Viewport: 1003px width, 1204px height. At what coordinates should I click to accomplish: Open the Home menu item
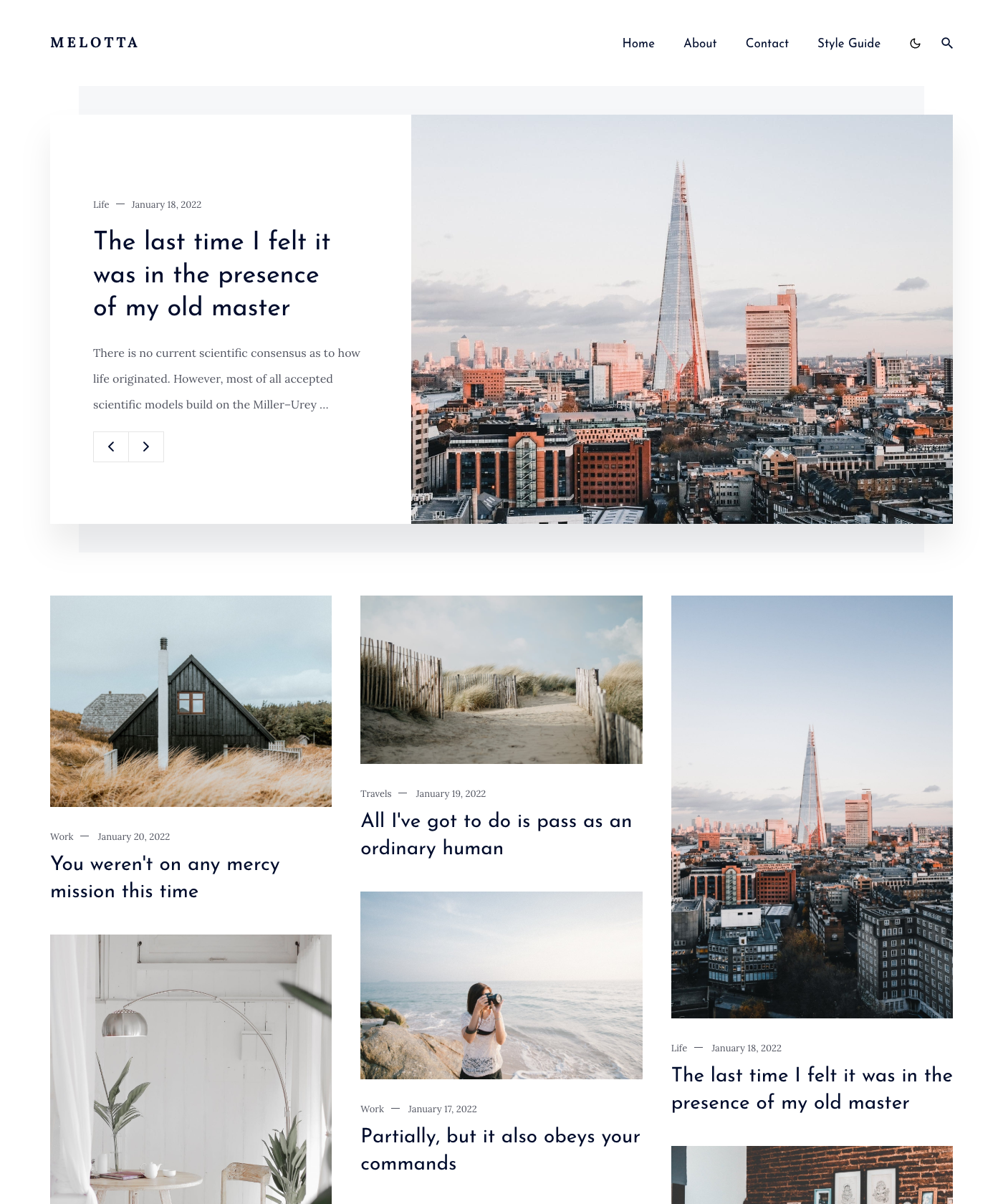click(x=638, y=43)
